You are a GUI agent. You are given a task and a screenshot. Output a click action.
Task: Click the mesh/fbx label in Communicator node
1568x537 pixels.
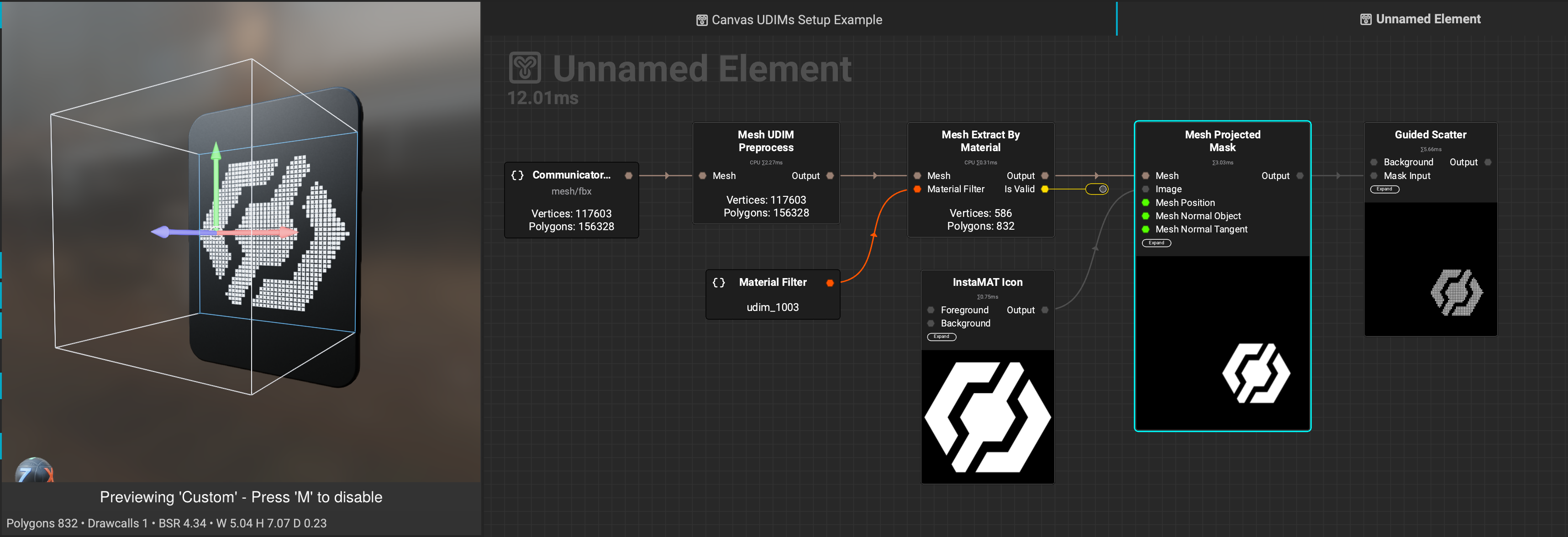tap(572, 191)
